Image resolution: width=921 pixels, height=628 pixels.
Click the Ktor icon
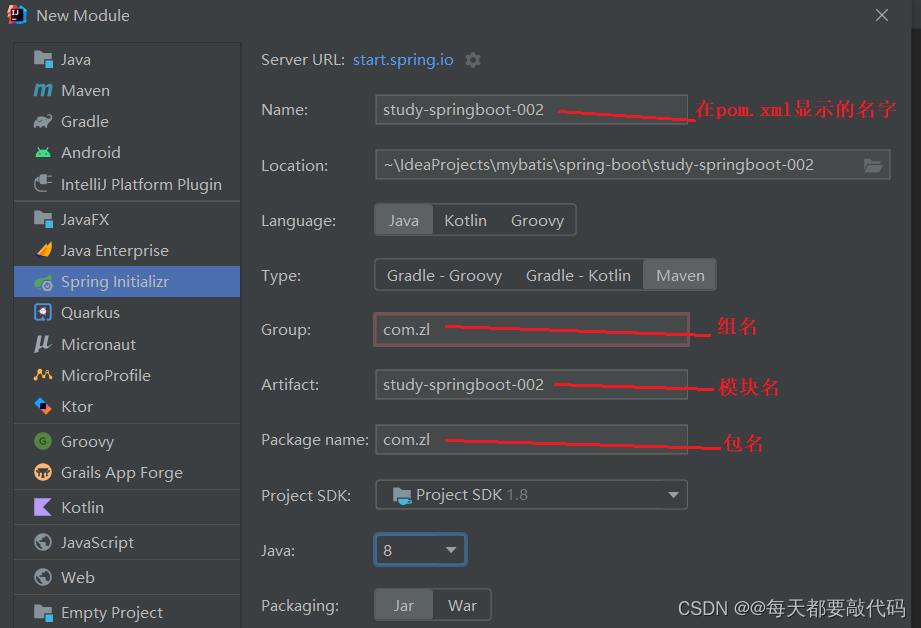pos(43,406)
